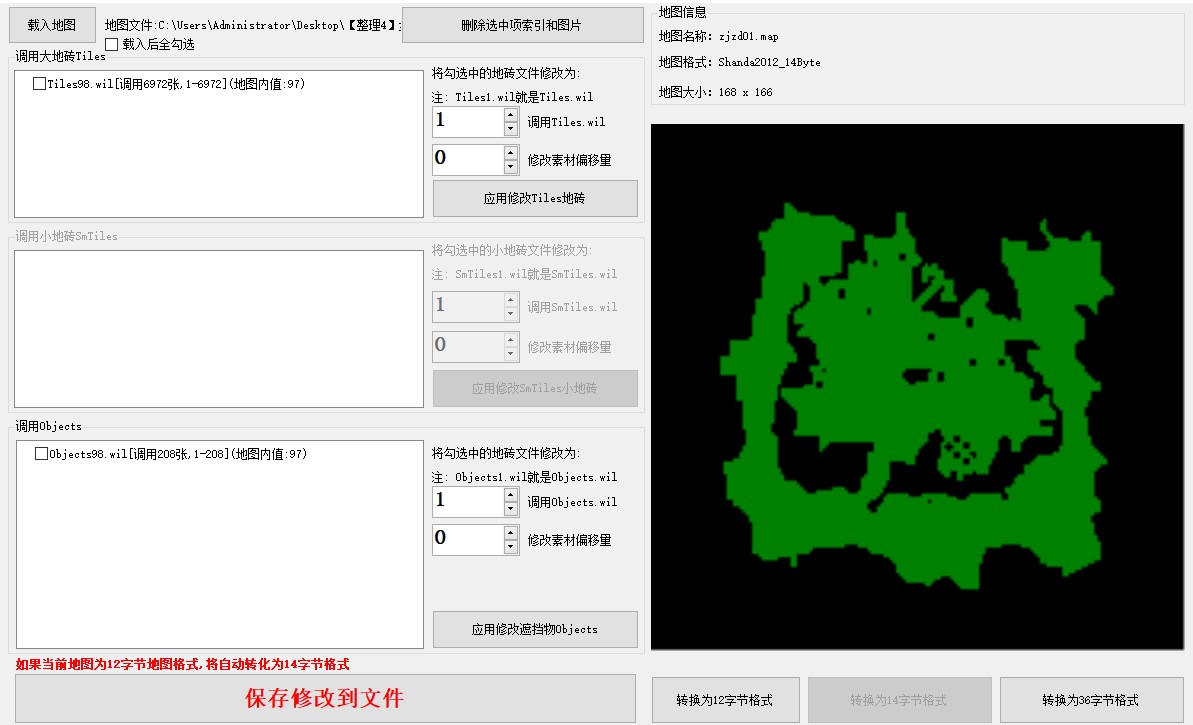Click the 载入地图 button

click(52, 25)
